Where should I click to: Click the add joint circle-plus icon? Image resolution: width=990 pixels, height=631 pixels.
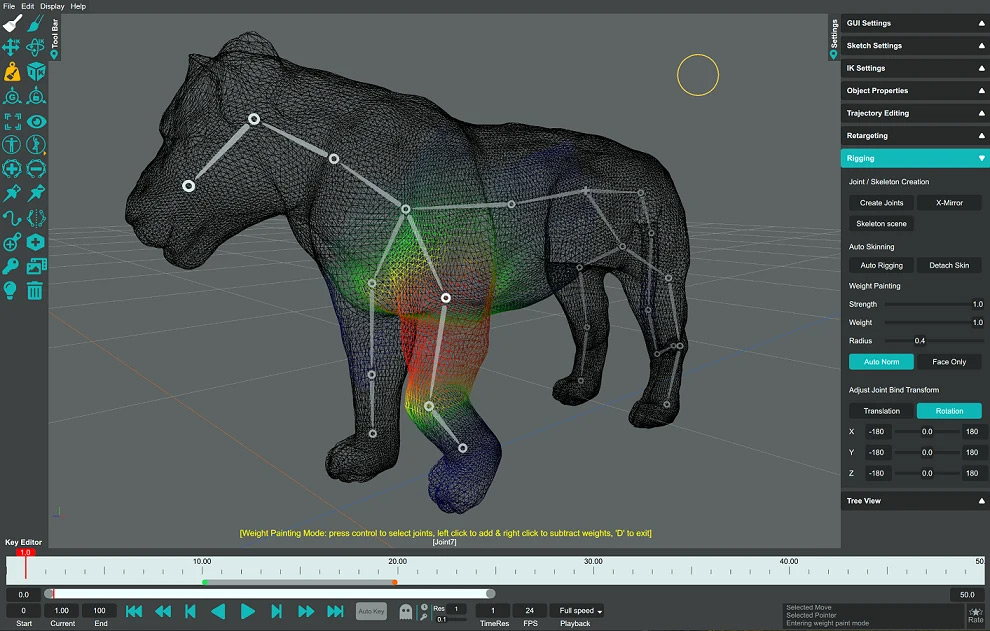coord(11,243)
